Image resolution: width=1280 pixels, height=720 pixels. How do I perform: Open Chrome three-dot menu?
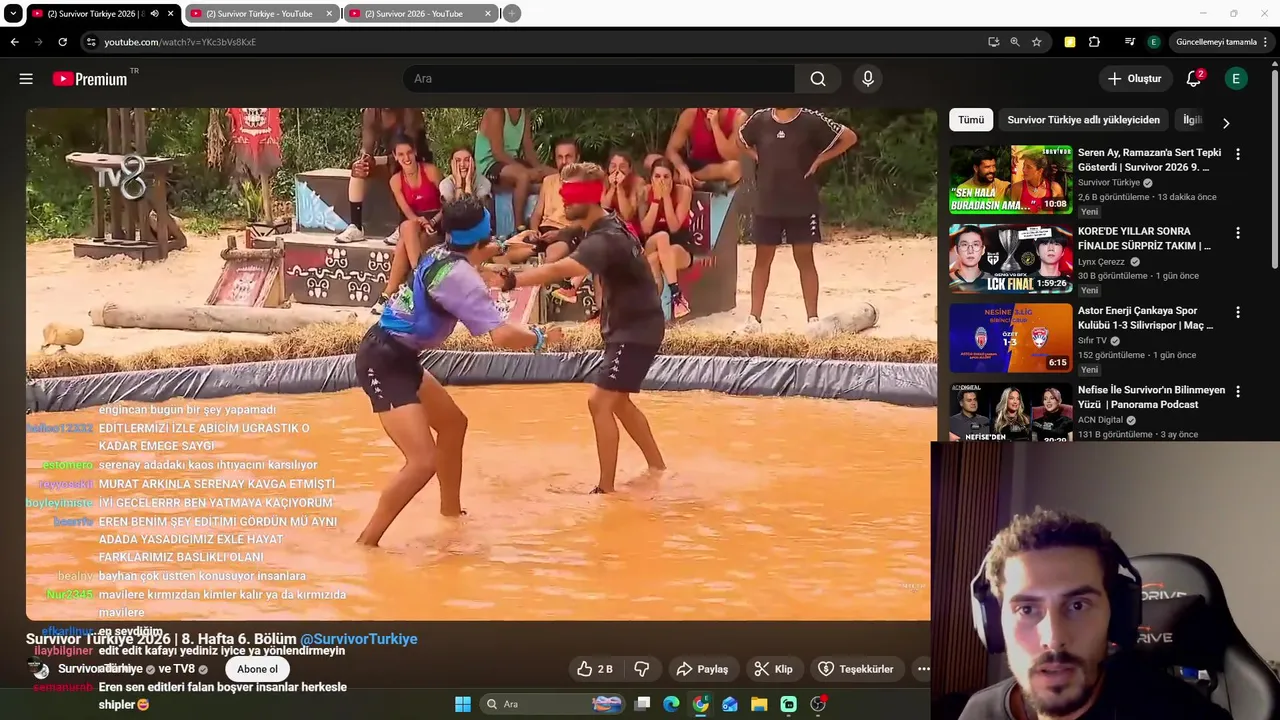(x=1266, y=42)
